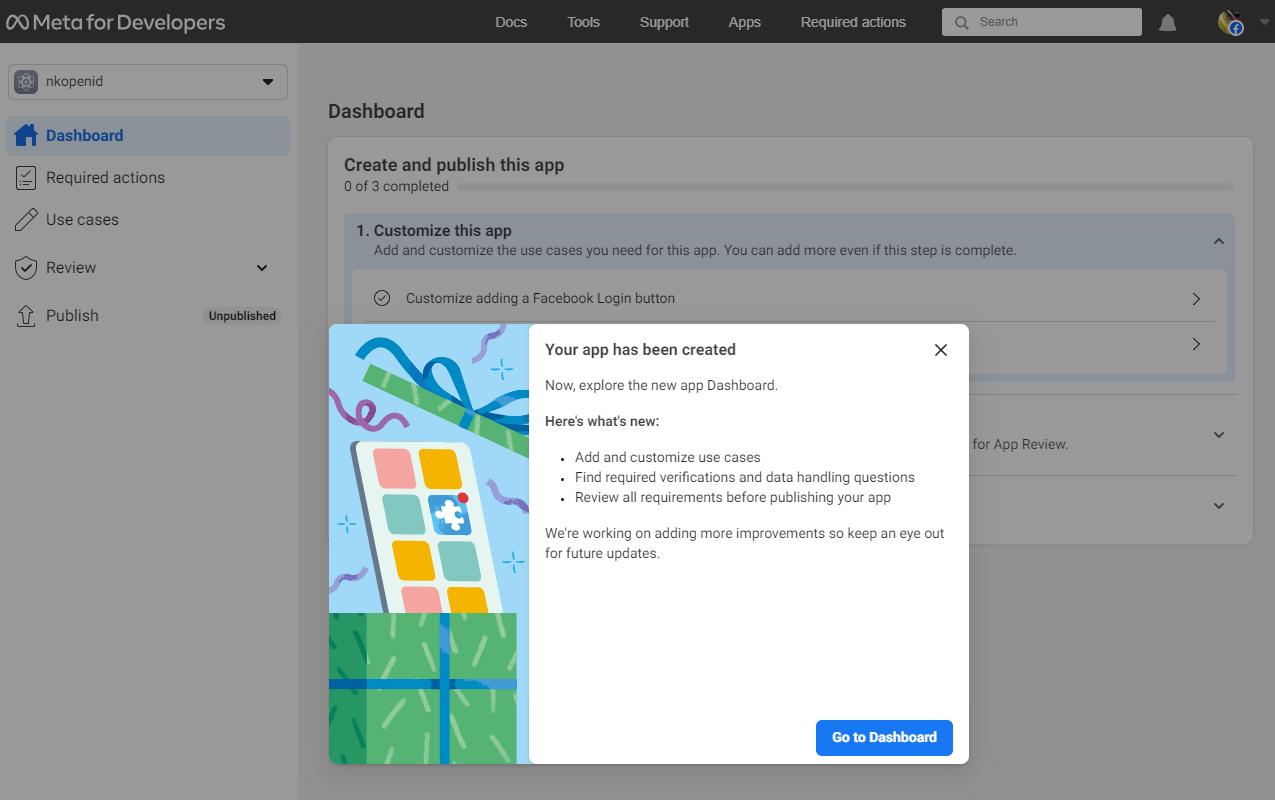Open the Docs menu
The height and width of the screenshot is (800, 1275).
(511, 22)
